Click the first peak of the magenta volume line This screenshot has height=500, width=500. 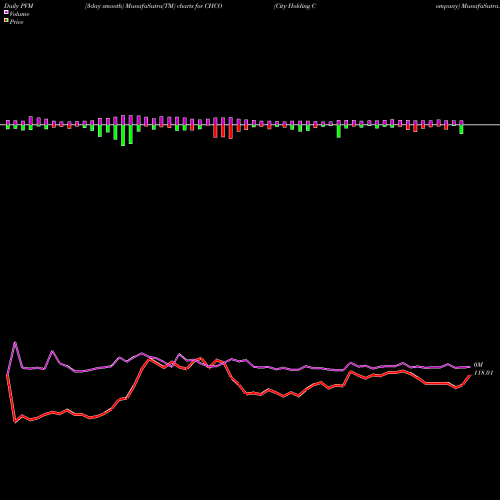click(x=15, y=343)
